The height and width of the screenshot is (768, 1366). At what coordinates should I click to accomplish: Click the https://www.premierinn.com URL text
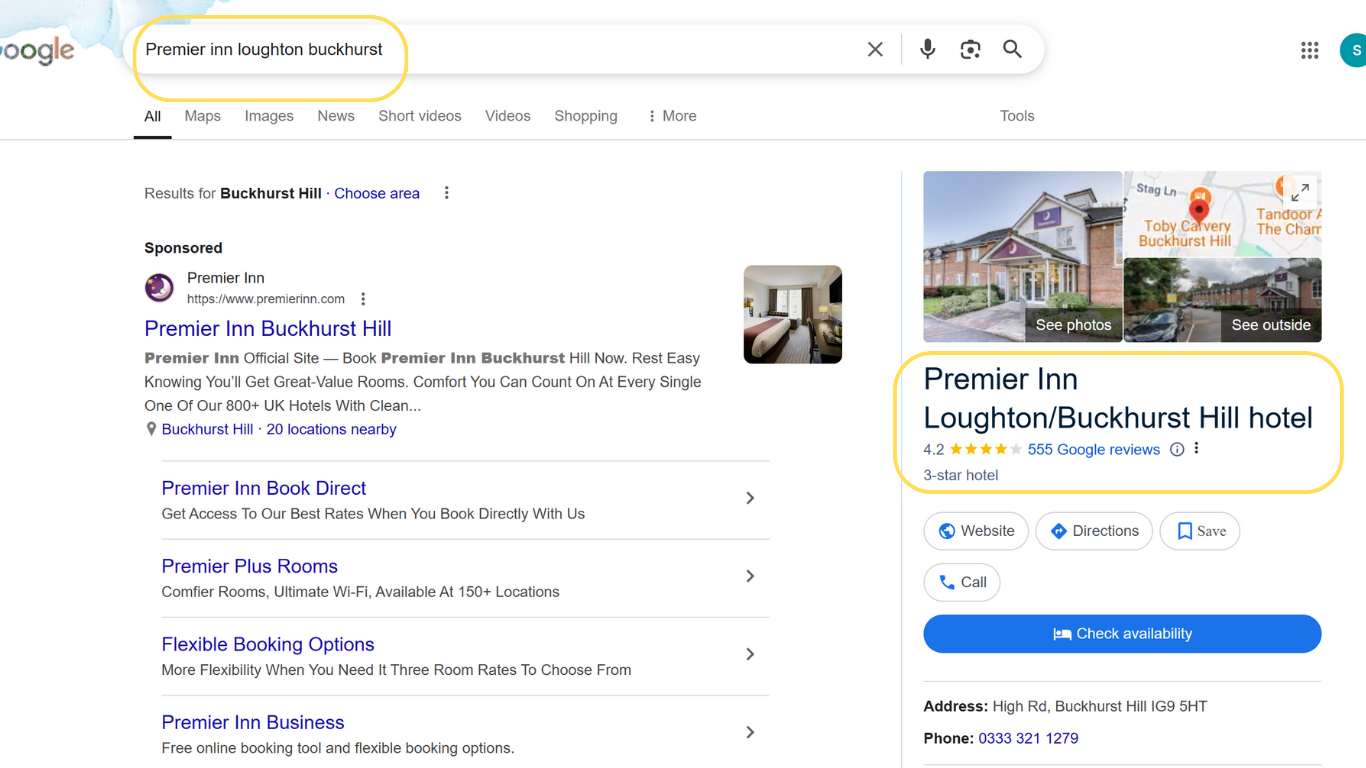(266, 299)
